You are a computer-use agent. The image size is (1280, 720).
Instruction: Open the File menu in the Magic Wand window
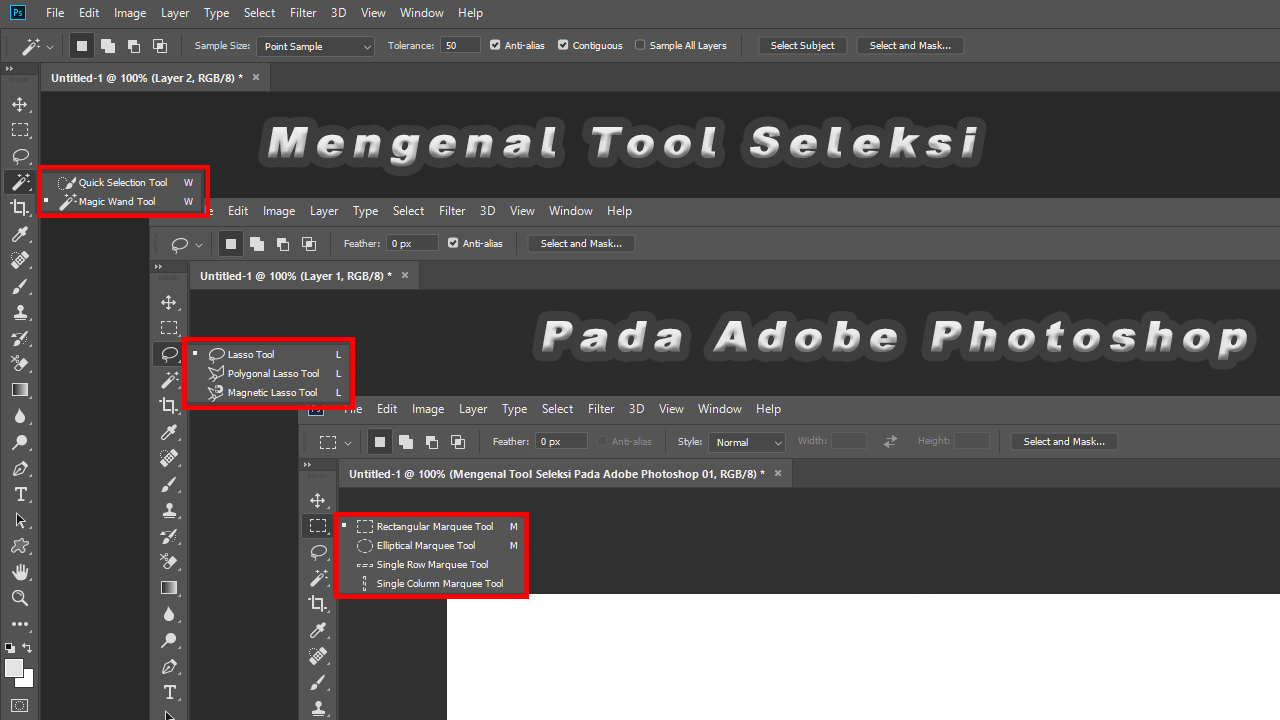(x=55, y=13)
